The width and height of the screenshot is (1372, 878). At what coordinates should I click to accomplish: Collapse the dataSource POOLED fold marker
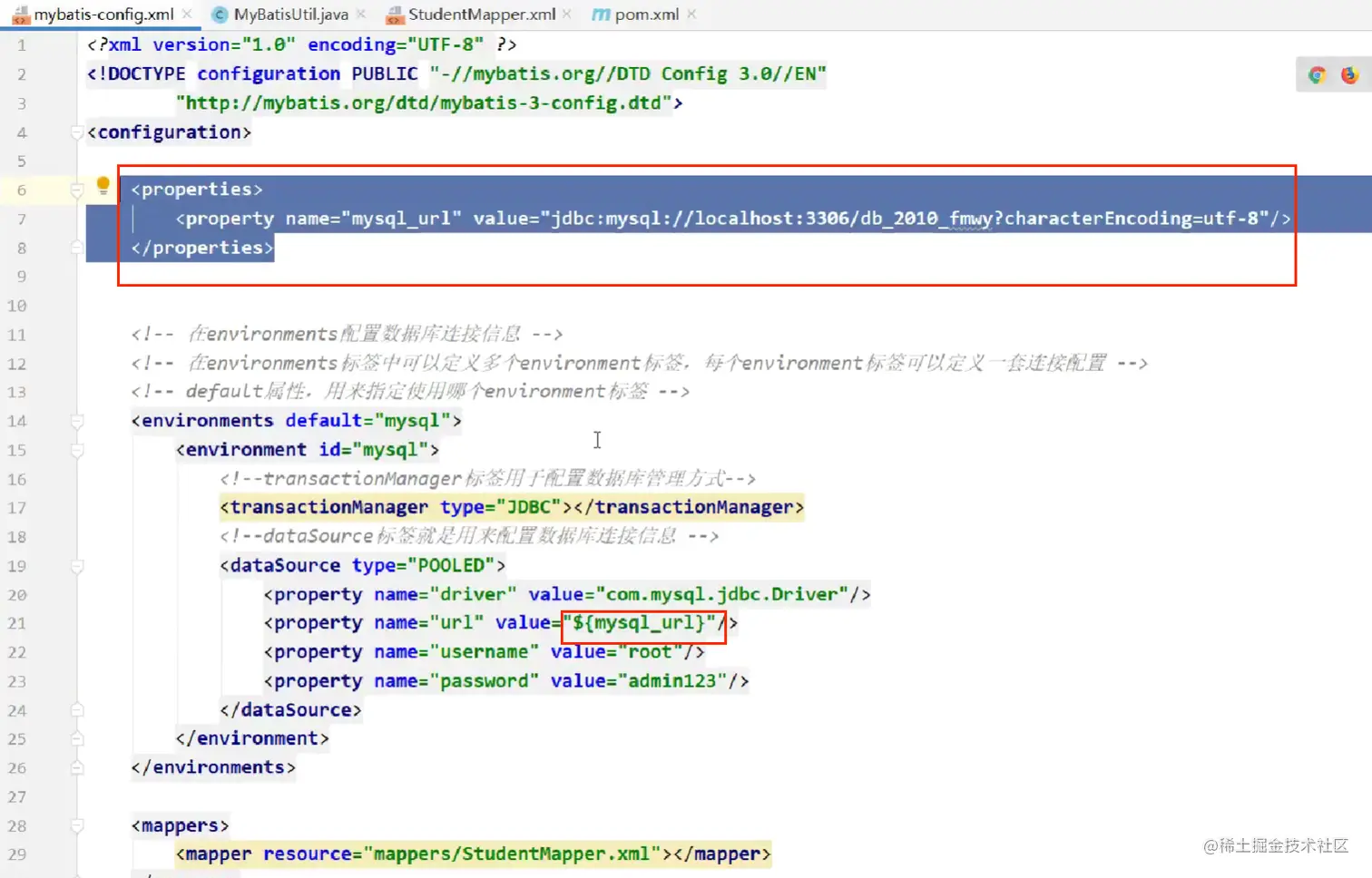[x=77, y=566]
